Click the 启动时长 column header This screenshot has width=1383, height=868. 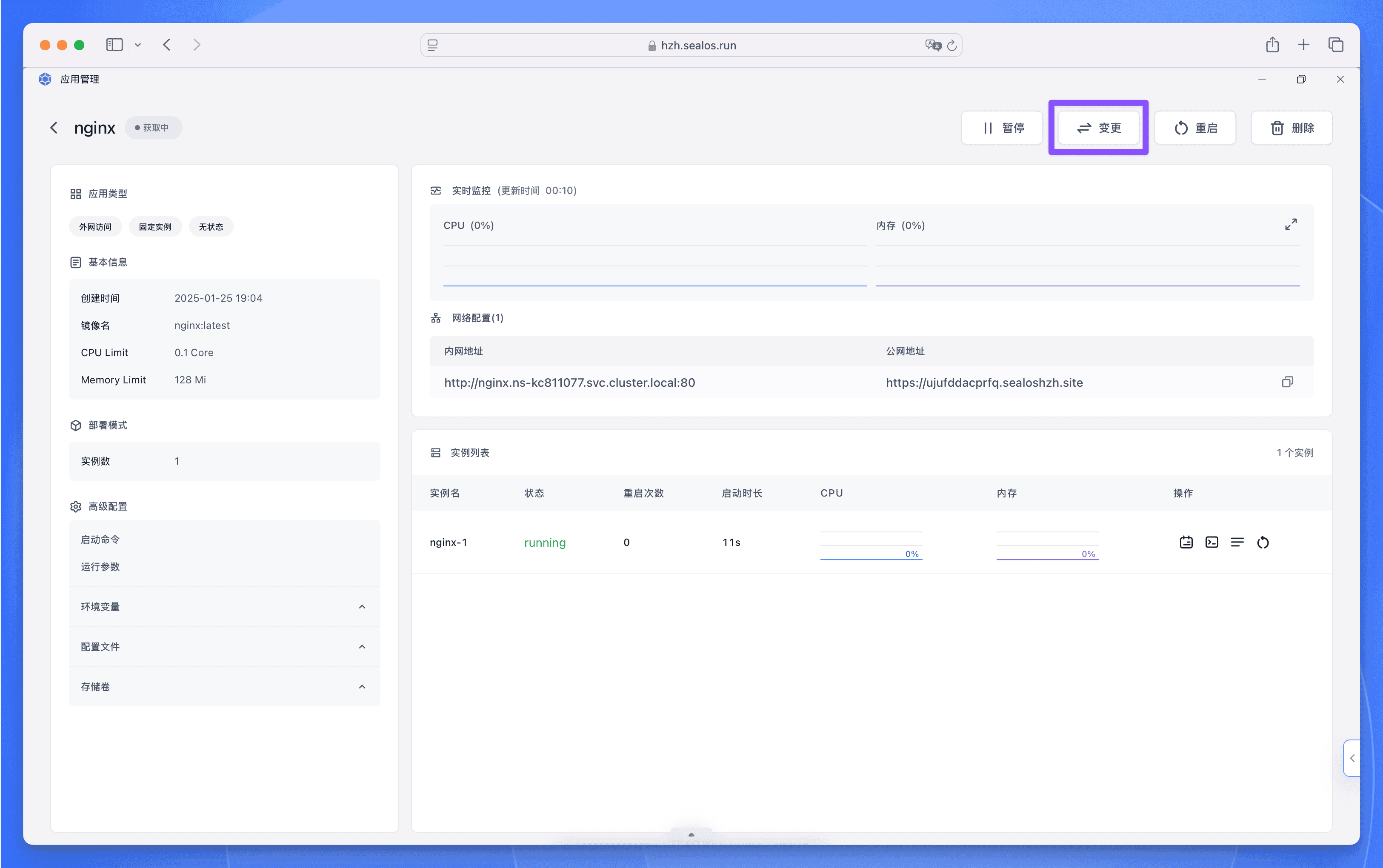(x=742, y=493)
